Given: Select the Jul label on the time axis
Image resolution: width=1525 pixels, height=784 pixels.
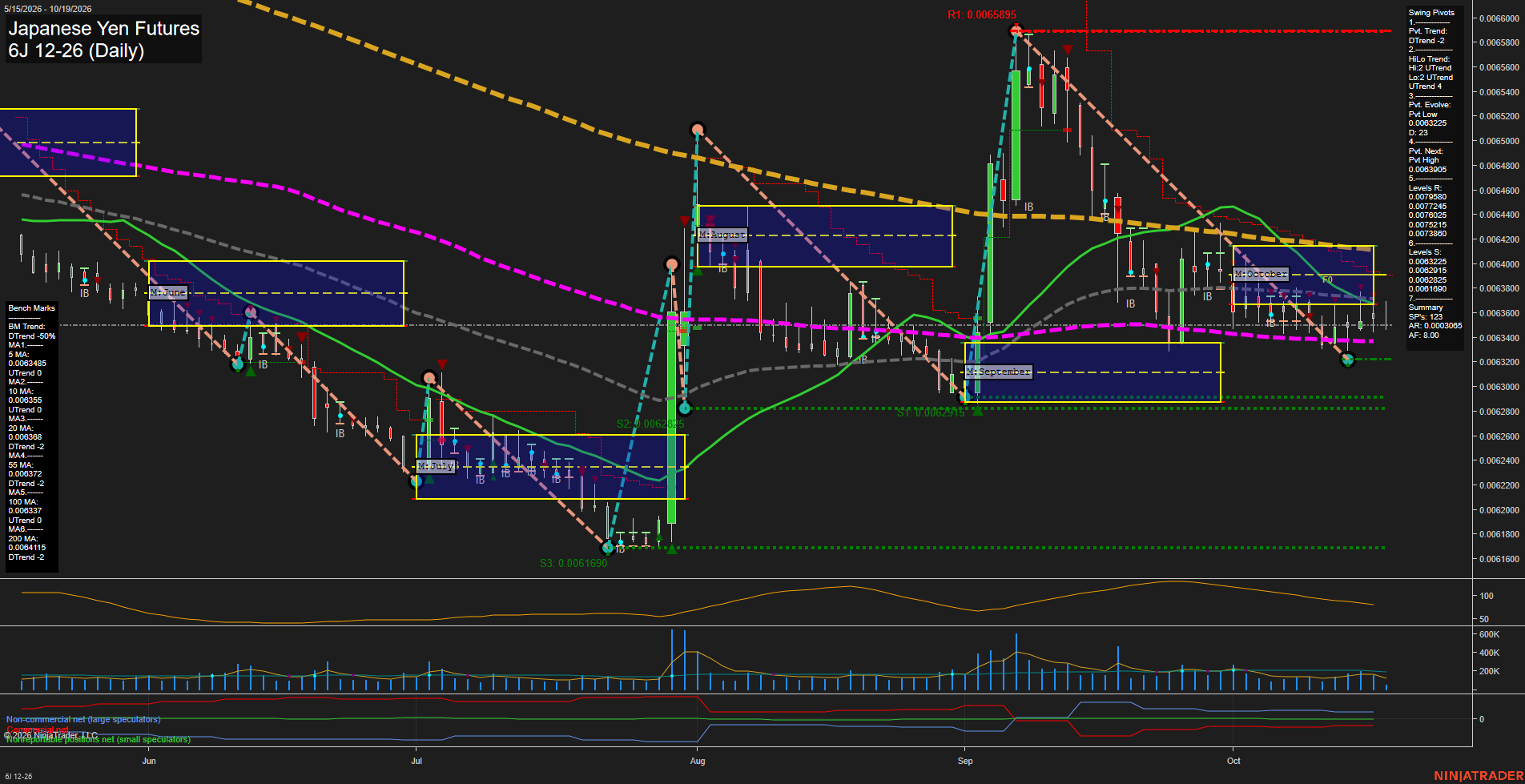Looking at the screenshot, I should point(416,761).
